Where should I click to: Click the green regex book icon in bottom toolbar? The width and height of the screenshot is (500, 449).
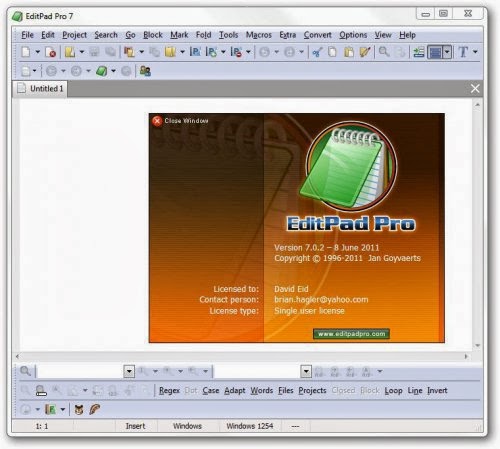click(x=50, y=409)
